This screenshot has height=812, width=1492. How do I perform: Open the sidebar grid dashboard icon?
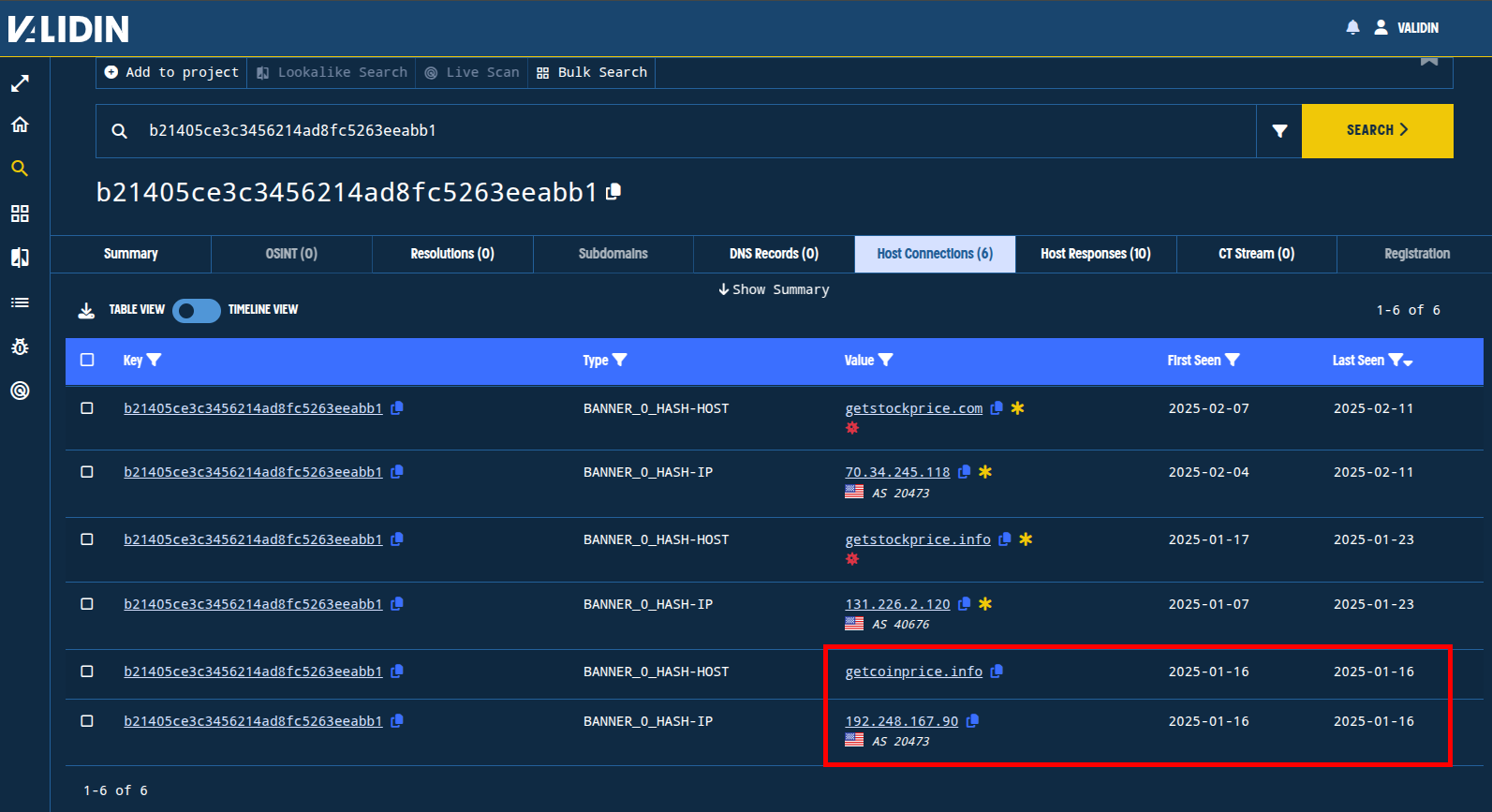click(20, 214)
